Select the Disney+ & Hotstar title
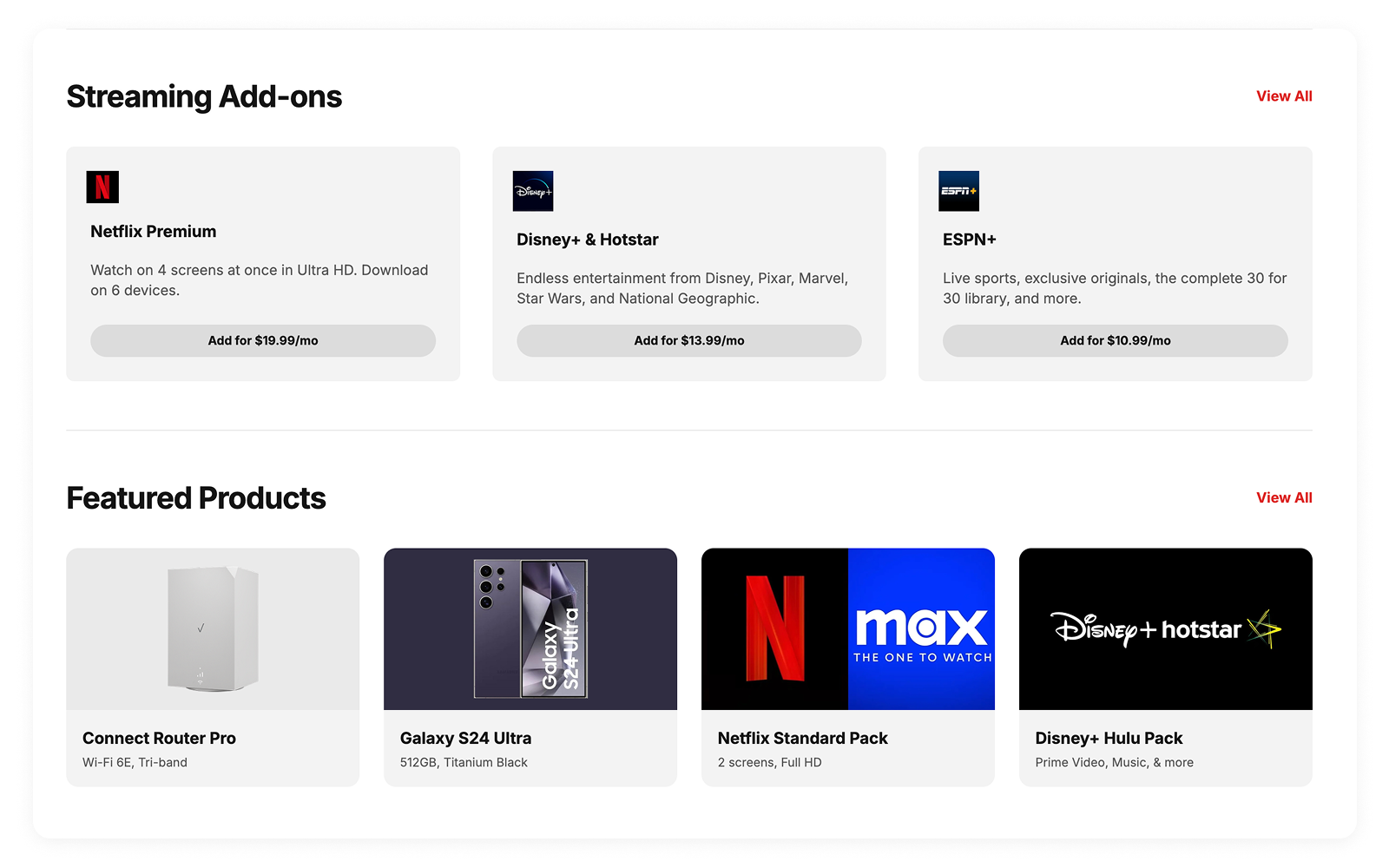 point(588,240)
